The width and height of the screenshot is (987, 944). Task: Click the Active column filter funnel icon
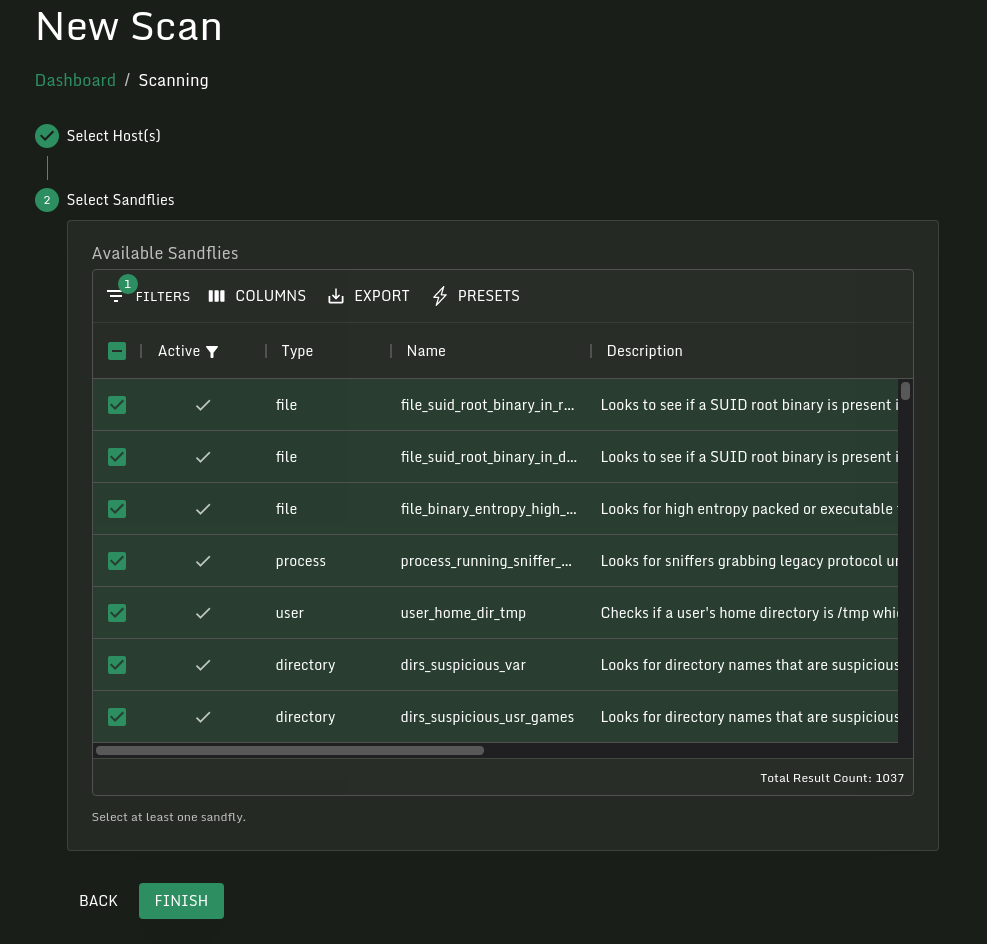[x=212, y=352]
